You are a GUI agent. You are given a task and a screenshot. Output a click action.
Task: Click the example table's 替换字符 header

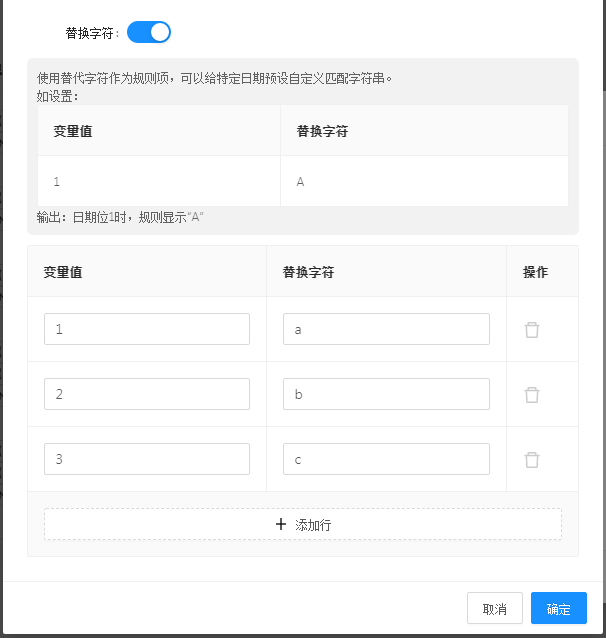point(322,131)
